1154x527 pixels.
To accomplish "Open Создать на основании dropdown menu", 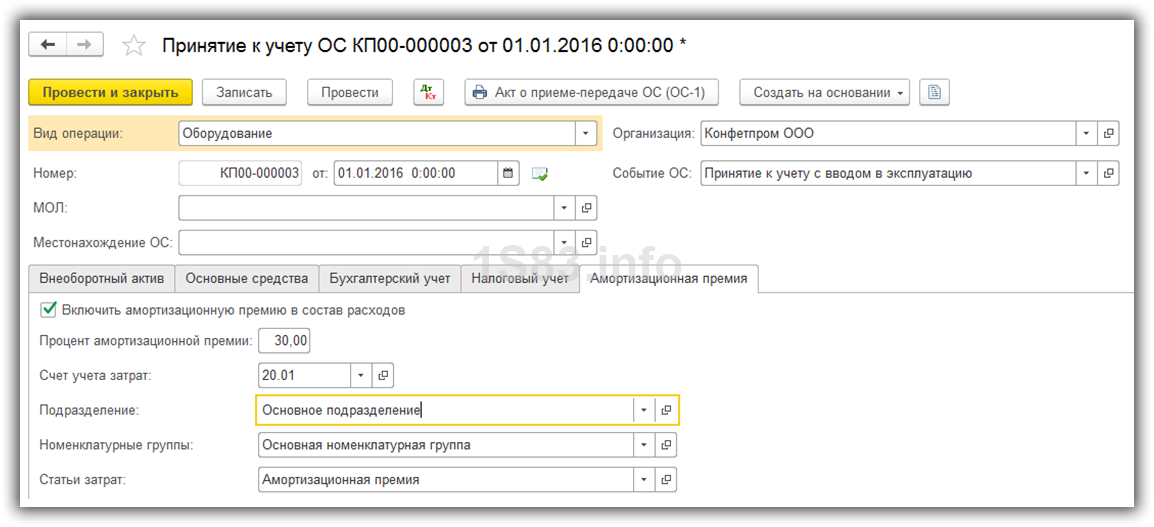I will click(x=824, y=92).
